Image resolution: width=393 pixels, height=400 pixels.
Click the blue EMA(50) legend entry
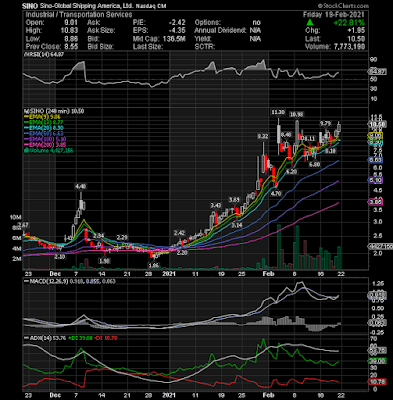44,134
